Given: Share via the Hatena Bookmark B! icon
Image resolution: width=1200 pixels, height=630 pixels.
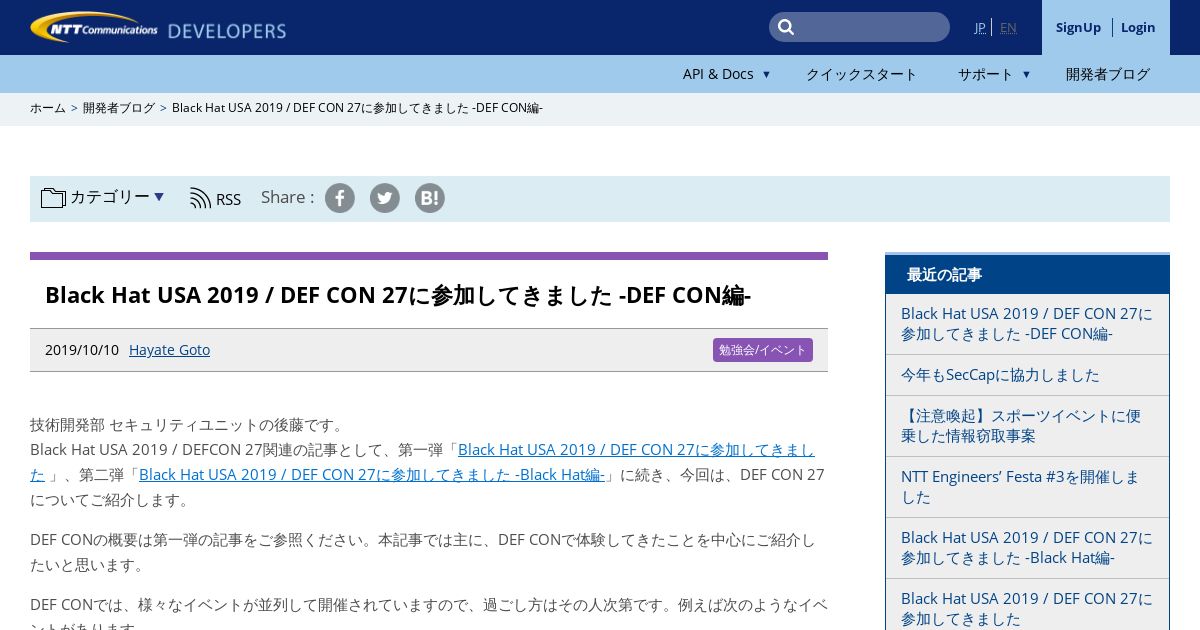Looking at the screenshot, I should [430, 198].
